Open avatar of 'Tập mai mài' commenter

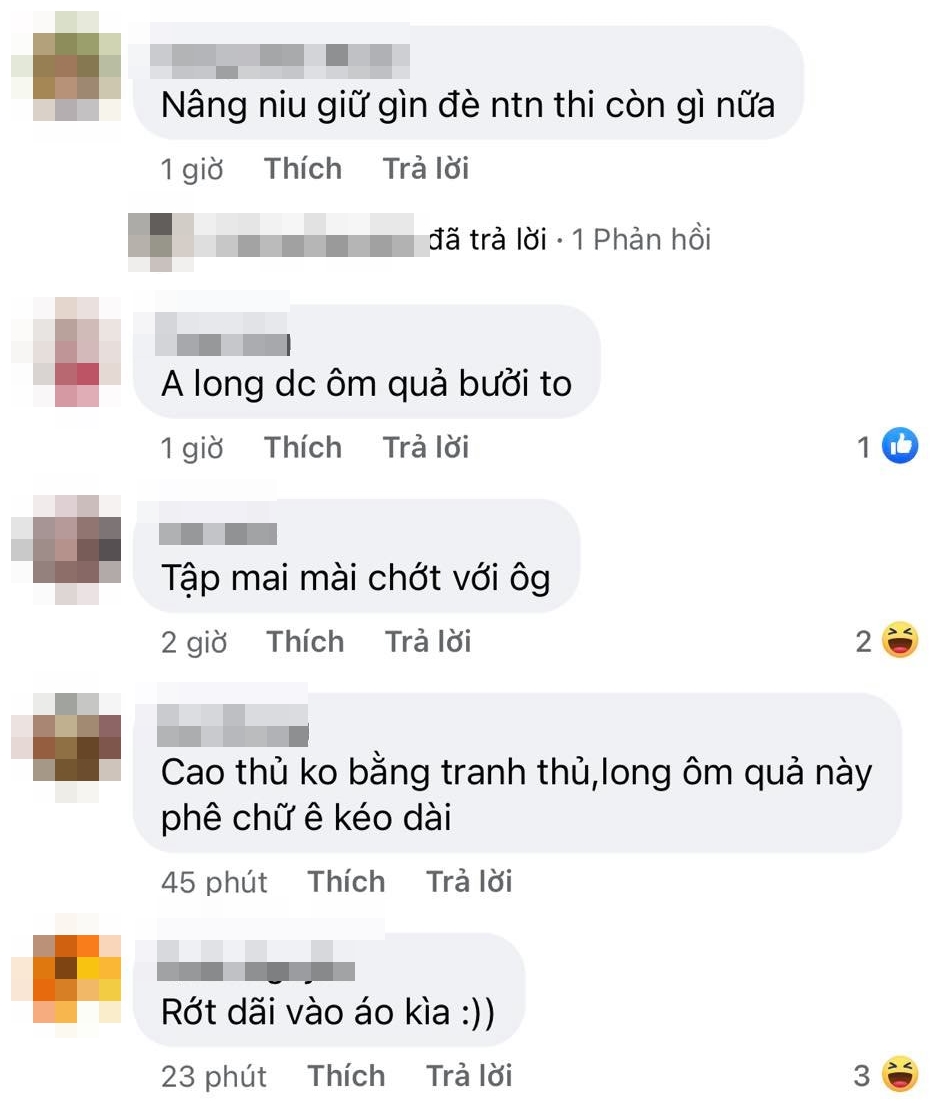(67, 550)
